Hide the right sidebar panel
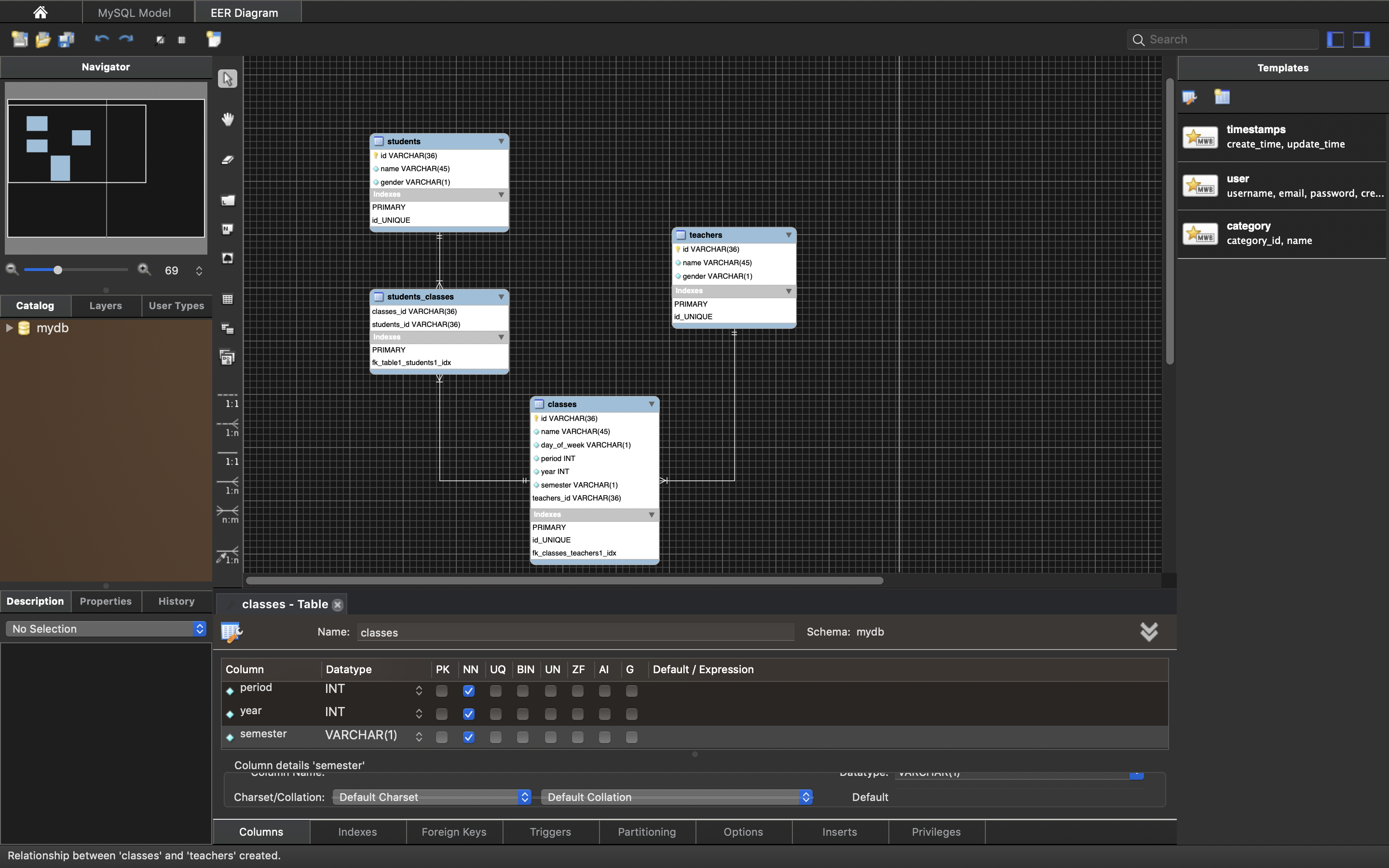Image resolution: width=1389 pixels, height=868 pixels. click(1362, 39)
